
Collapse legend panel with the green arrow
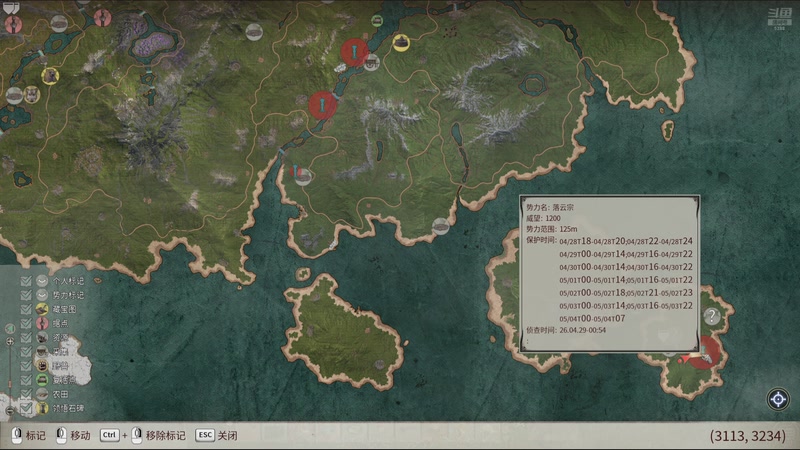pos(10,329)
